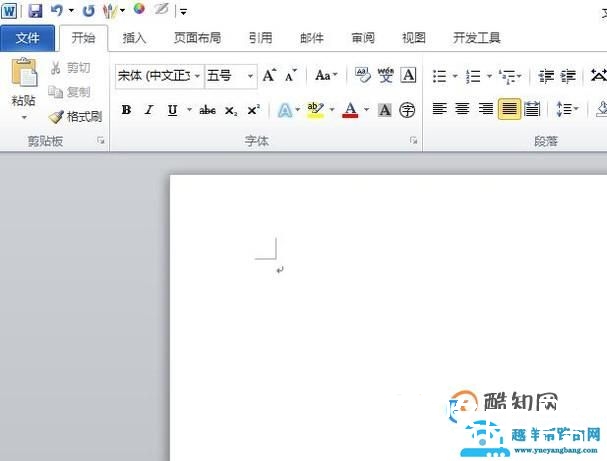Open the 开发工具 tab

click(x=477, y=38)
